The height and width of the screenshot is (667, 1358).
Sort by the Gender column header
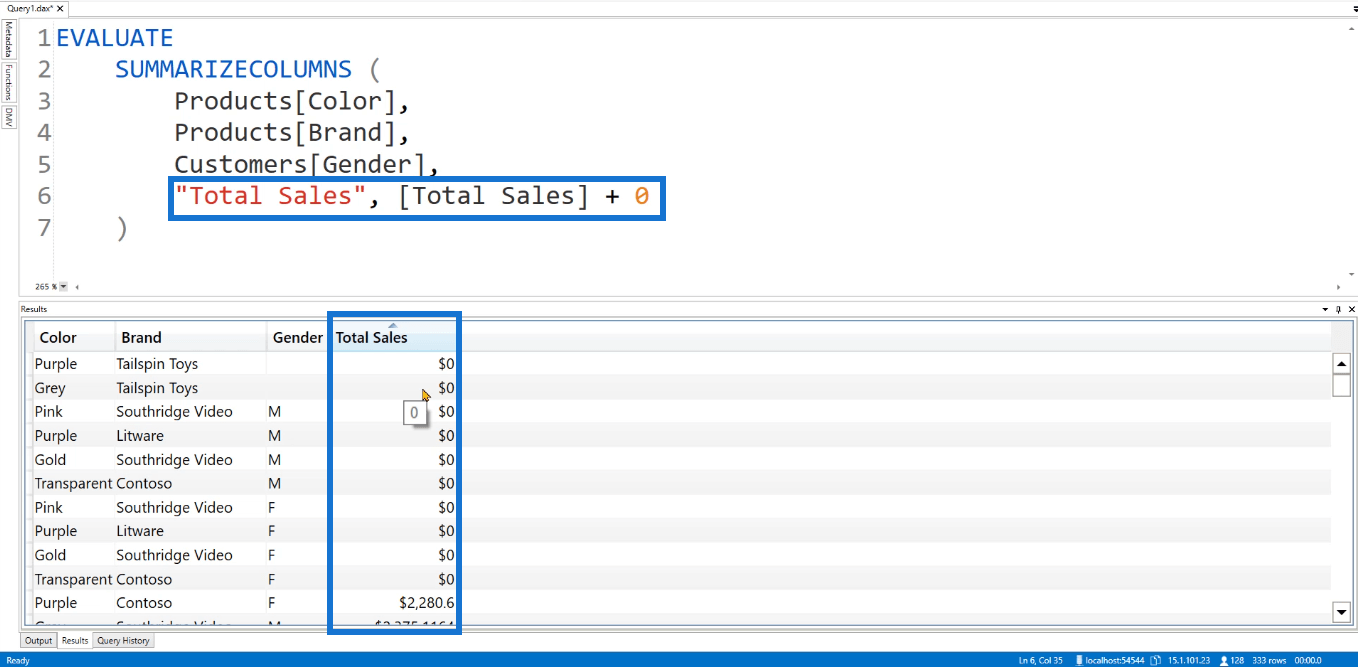coord(298,338)
